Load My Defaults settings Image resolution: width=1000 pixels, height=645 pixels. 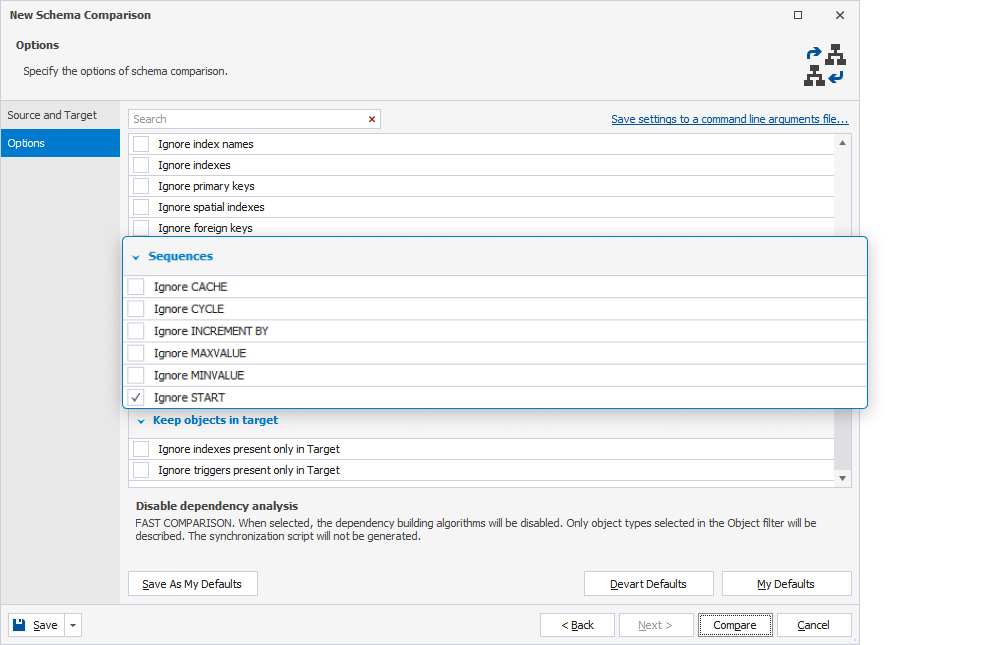point(786,584)
